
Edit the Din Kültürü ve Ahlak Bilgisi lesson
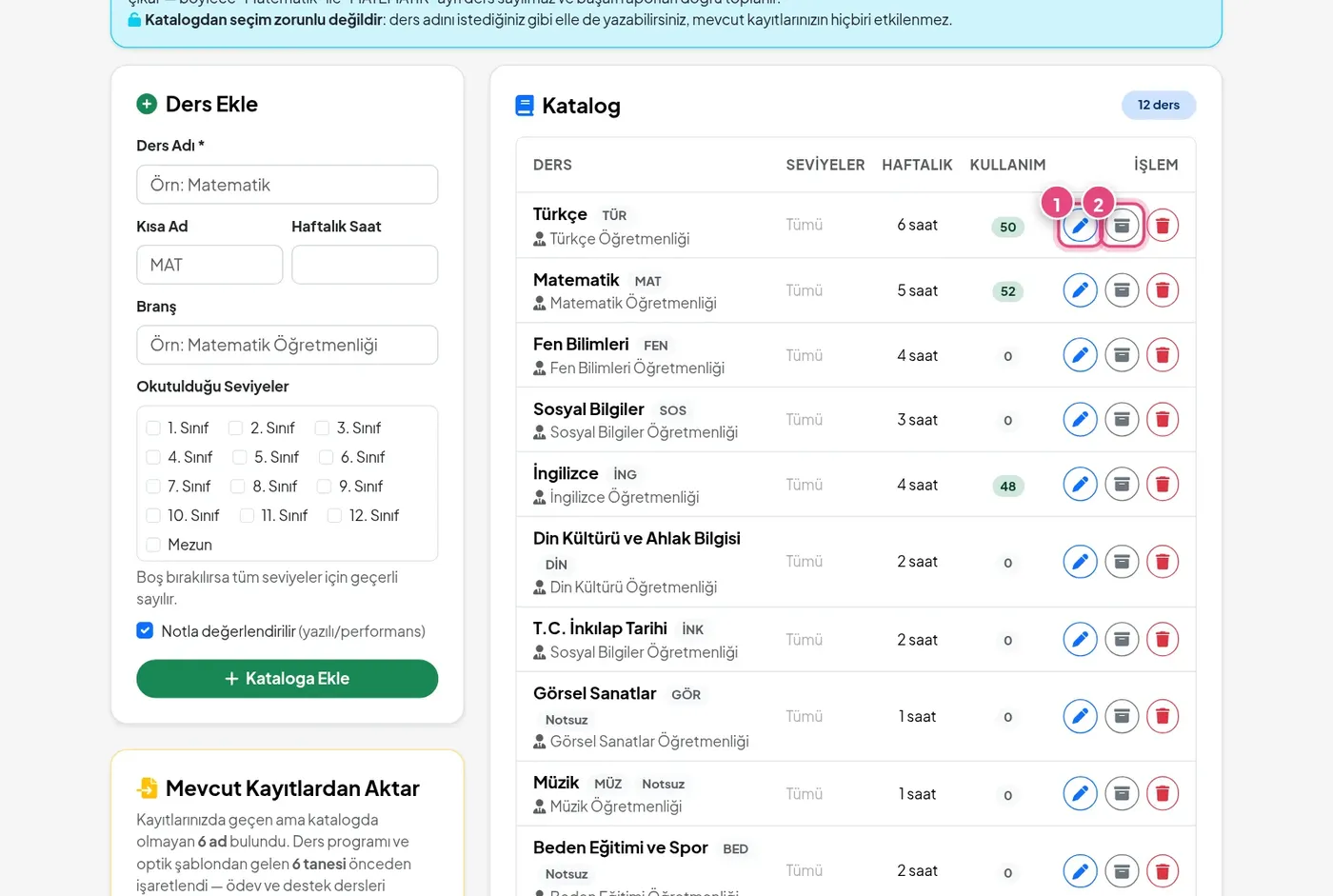[x=1080, y=562]
